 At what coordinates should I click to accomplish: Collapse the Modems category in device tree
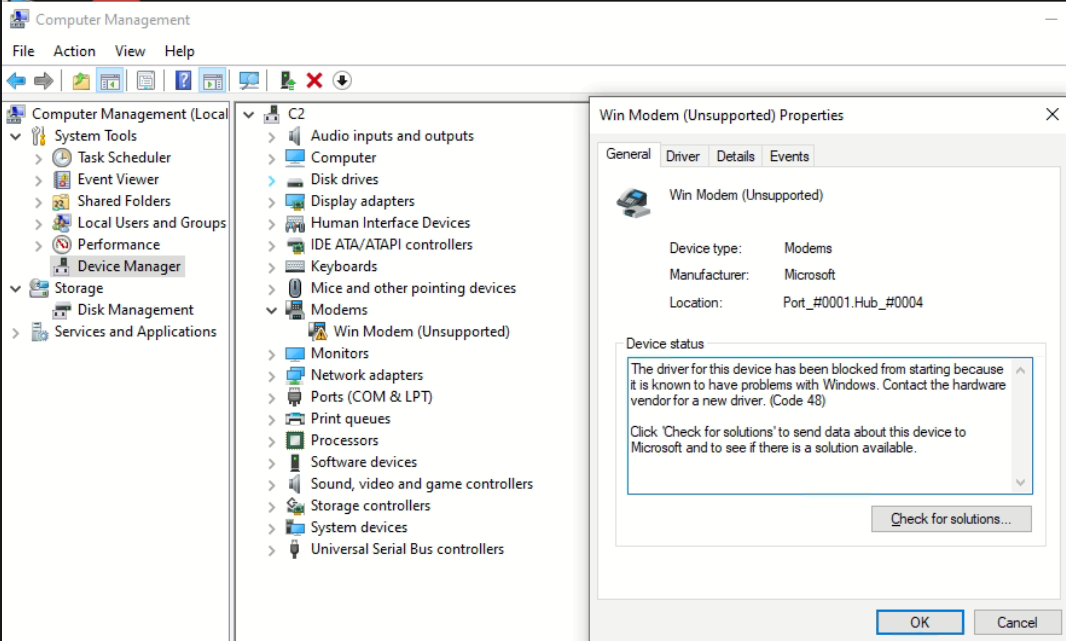271,310
